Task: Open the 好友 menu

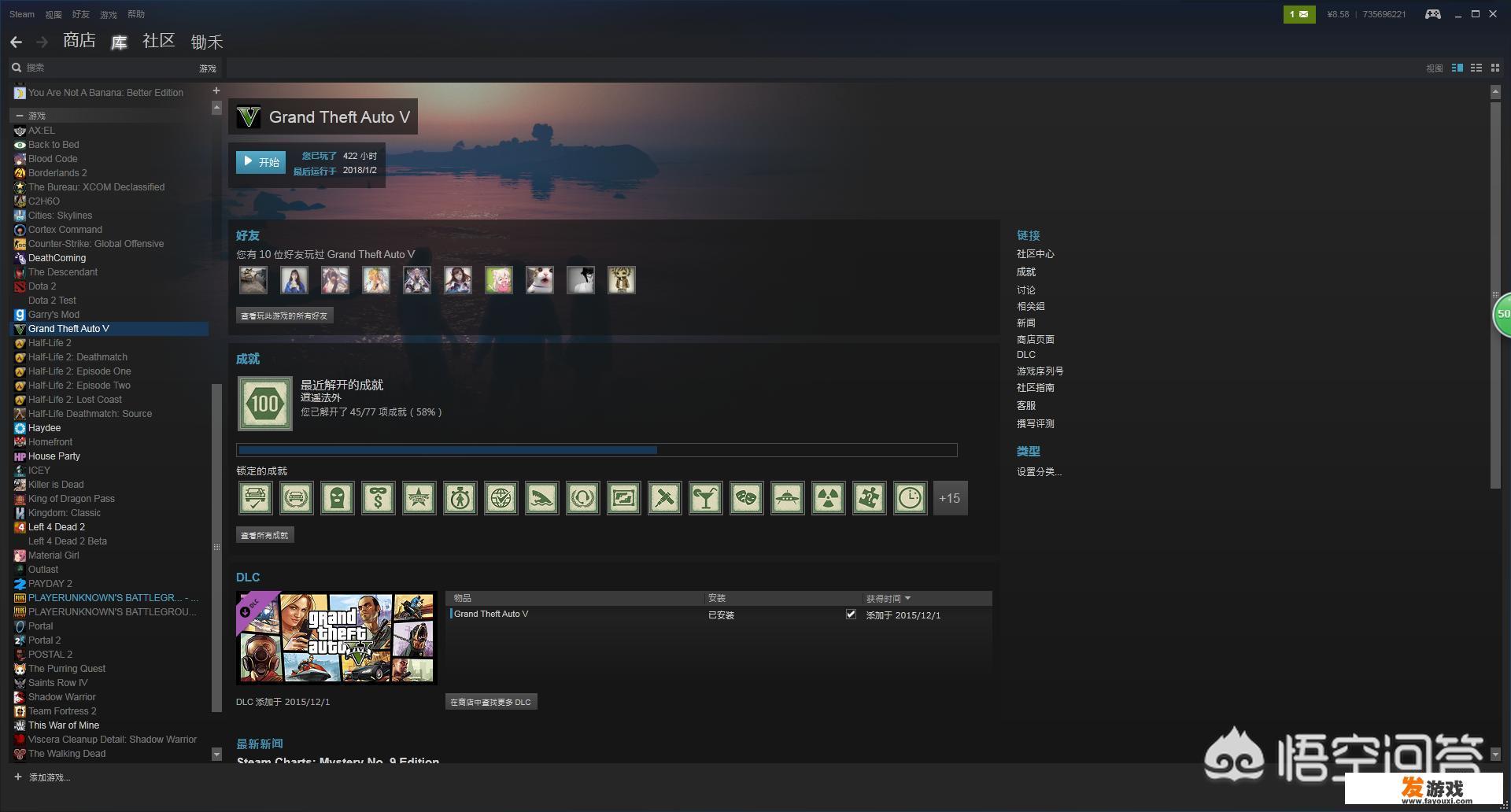Action: (81, 14)
